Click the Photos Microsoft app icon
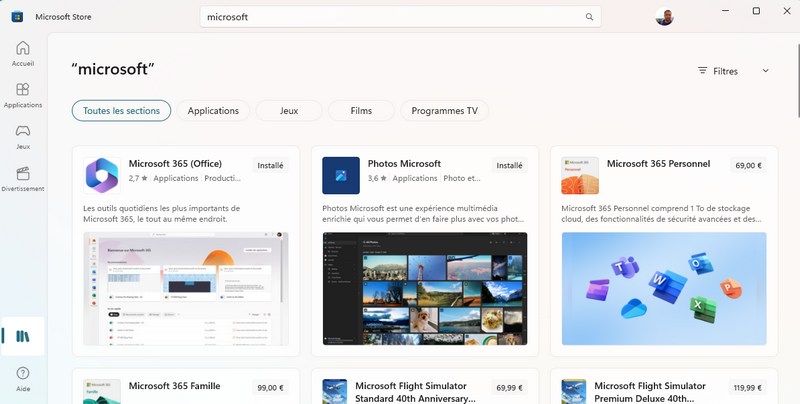This screenshot has height=404, width=800. pos(340,175)
